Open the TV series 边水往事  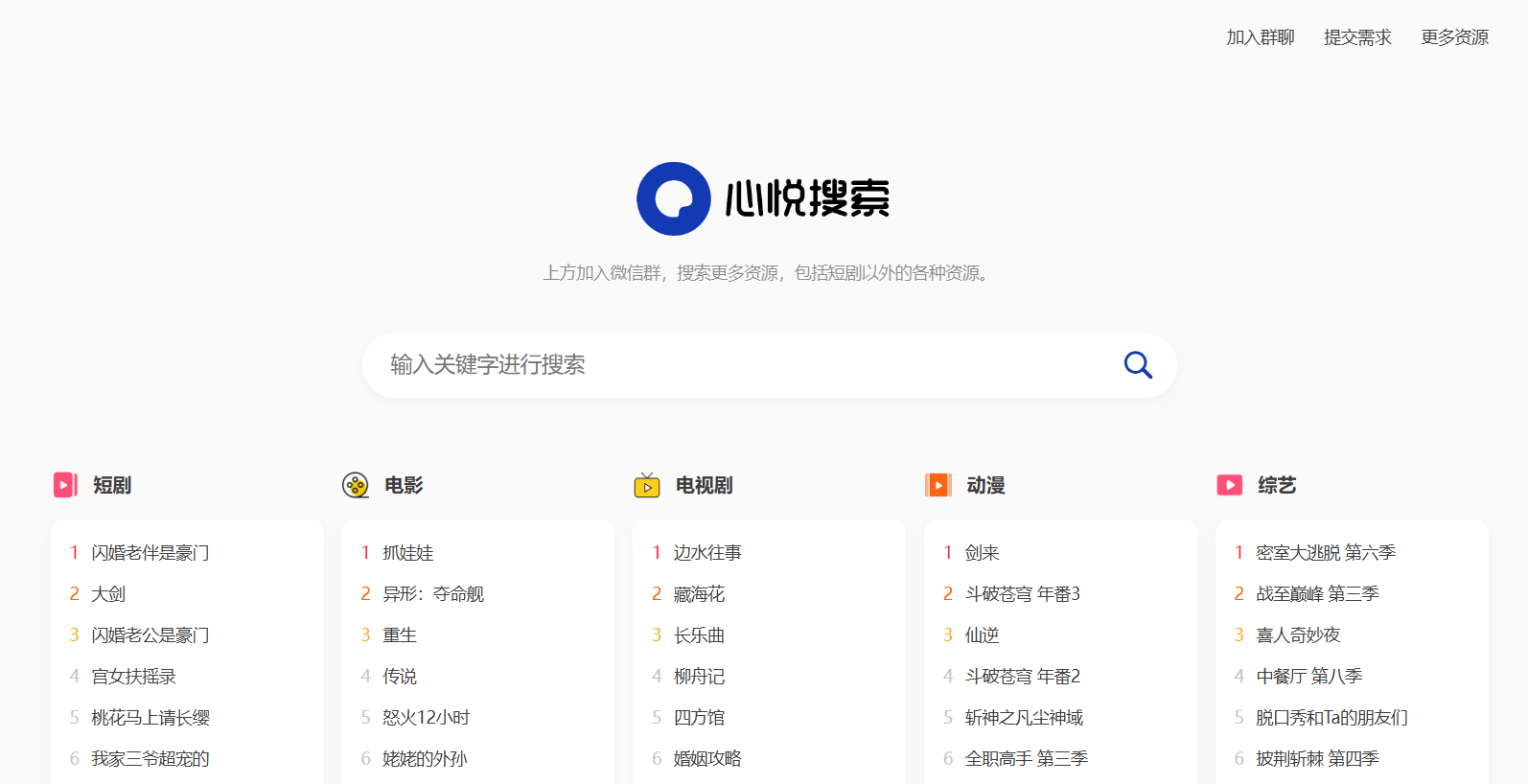(x=707, y=553)
